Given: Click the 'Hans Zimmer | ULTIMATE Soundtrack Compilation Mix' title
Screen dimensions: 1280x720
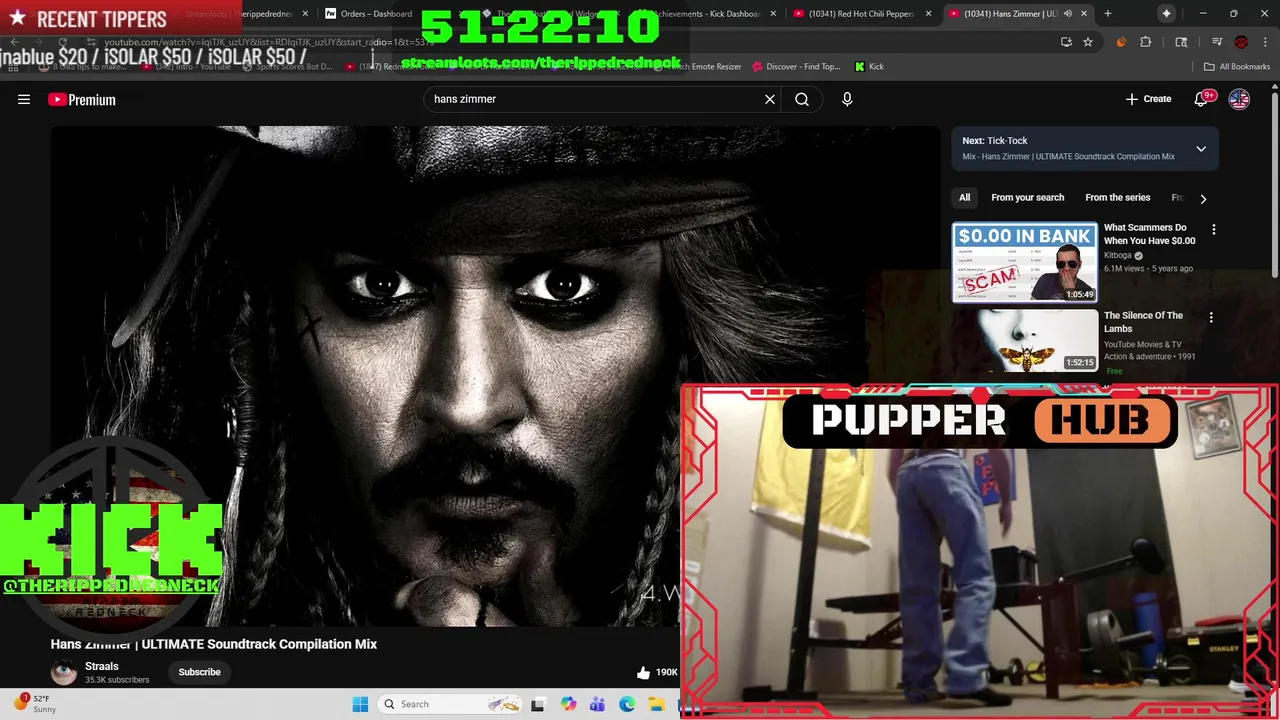Looking at the screenshot, I should [214, 644].
